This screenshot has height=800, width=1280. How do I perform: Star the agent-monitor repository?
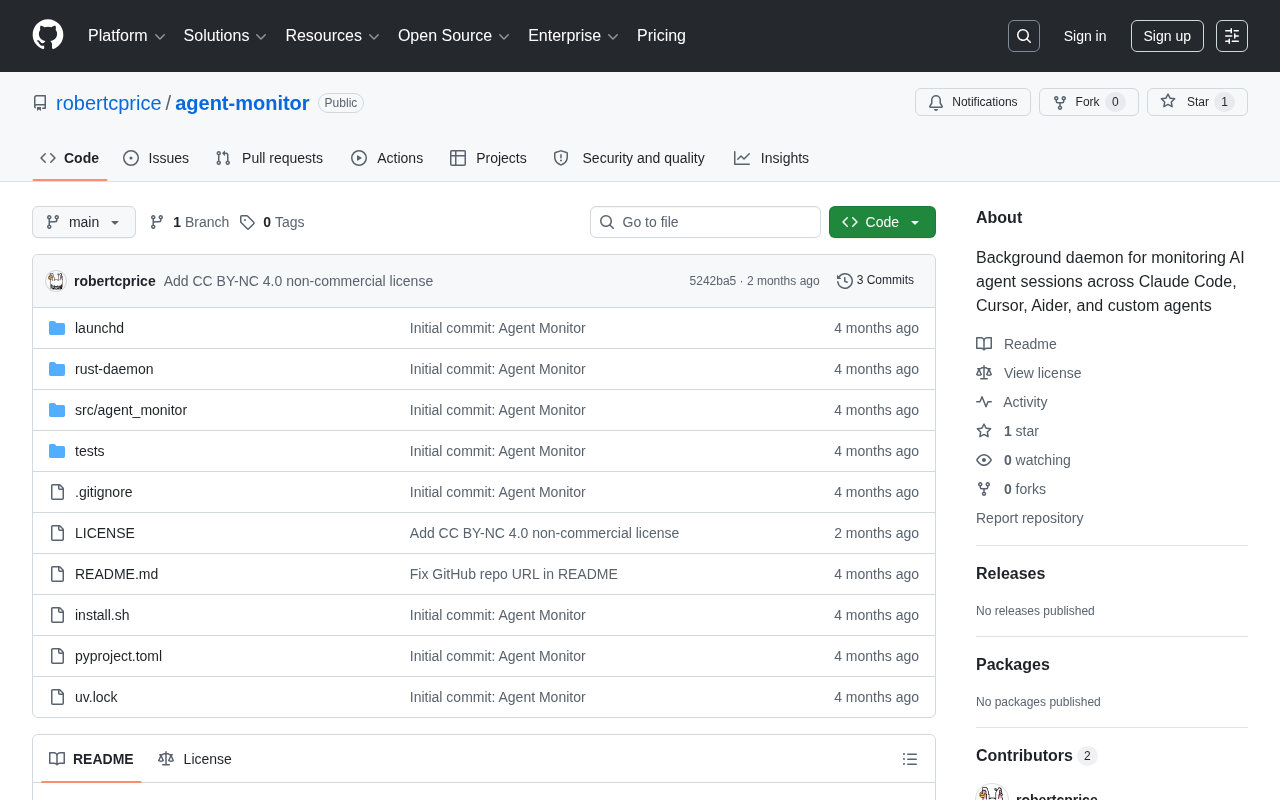point(1197,102)
